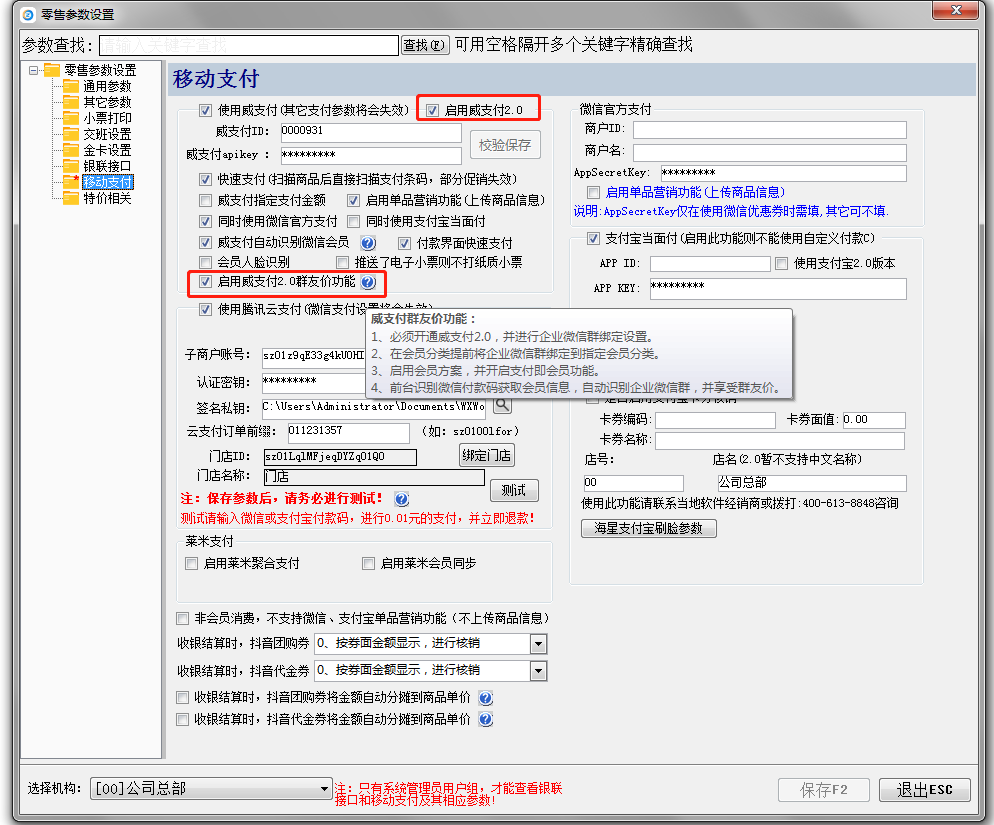Toggle 支付宝当面付 checkbox
This screenshot has height=825, width=994.
click(593, 238)
